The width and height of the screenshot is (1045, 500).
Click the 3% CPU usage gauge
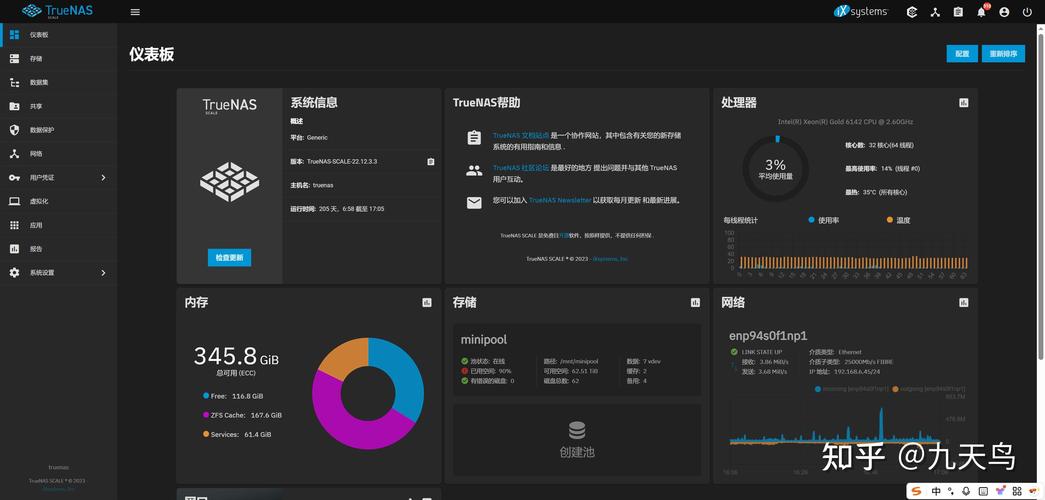click(x=775, y=169)
